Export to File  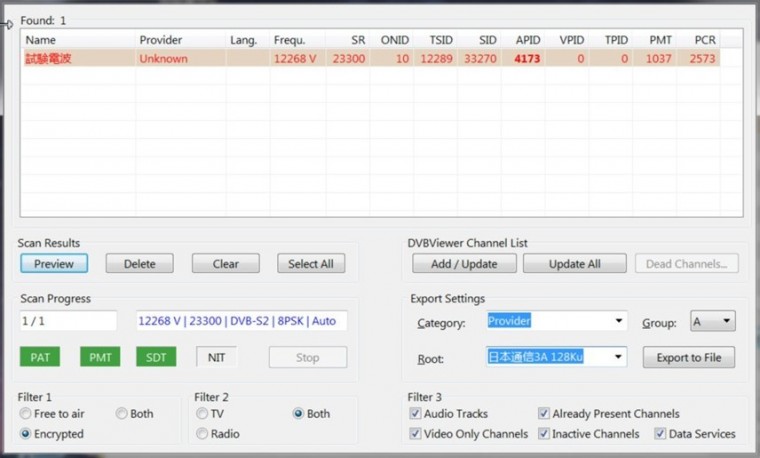[x=689, y=357]
